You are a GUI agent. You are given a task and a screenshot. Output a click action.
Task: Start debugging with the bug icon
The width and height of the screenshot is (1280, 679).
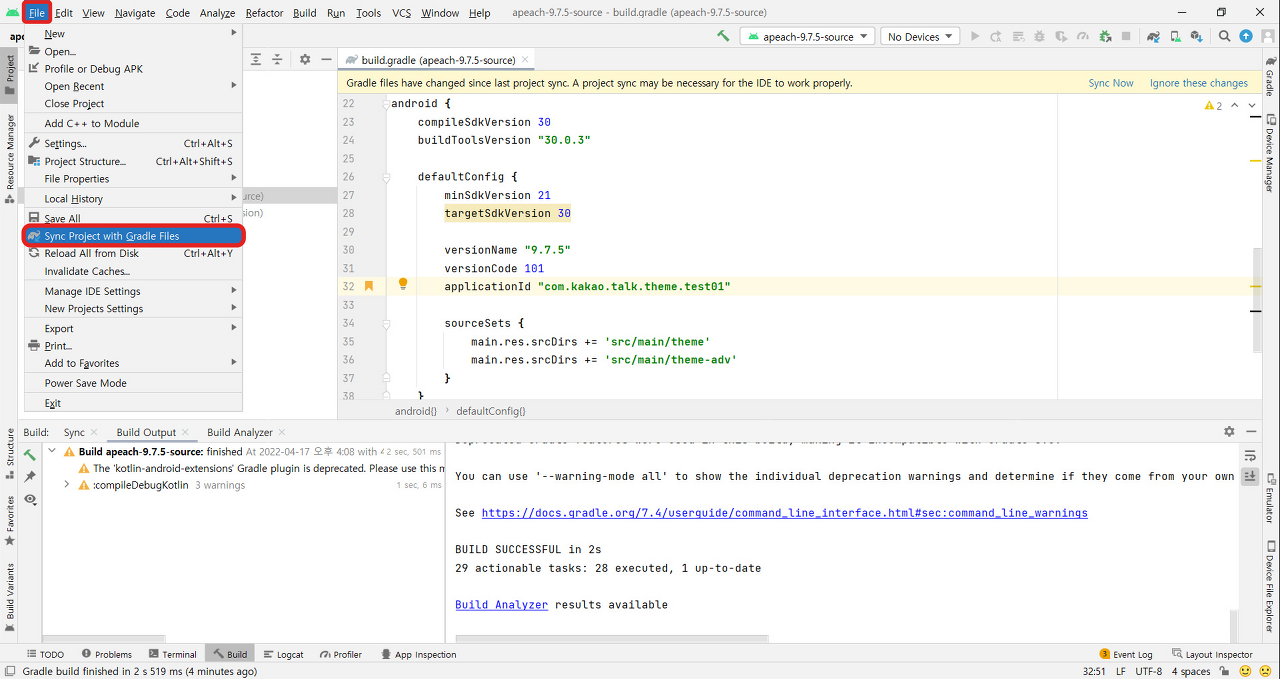point(1040,35)
